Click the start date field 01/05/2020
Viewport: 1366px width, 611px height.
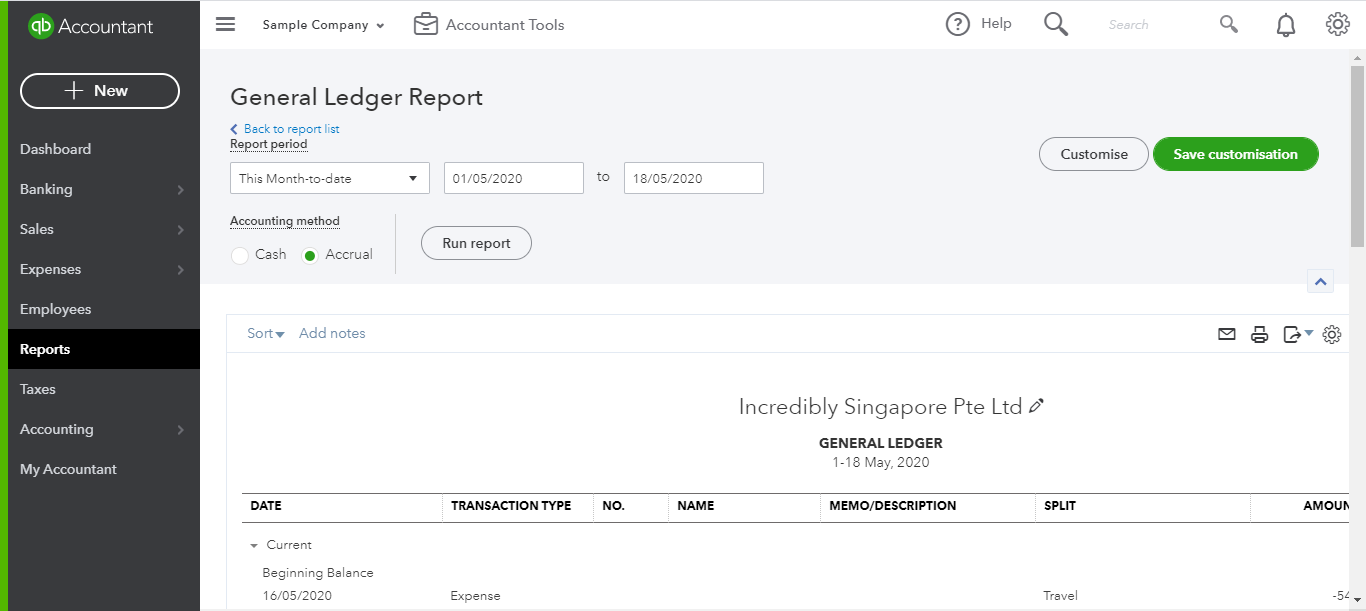click(514, 178)
